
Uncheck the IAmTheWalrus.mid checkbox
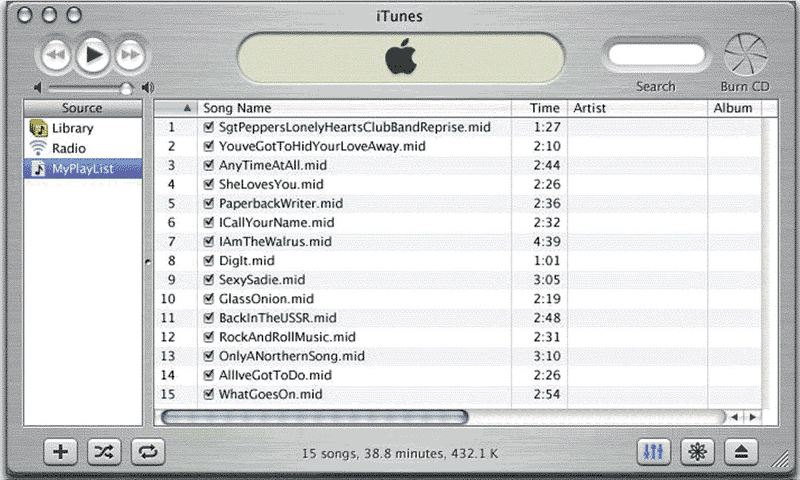pos(209,242)
